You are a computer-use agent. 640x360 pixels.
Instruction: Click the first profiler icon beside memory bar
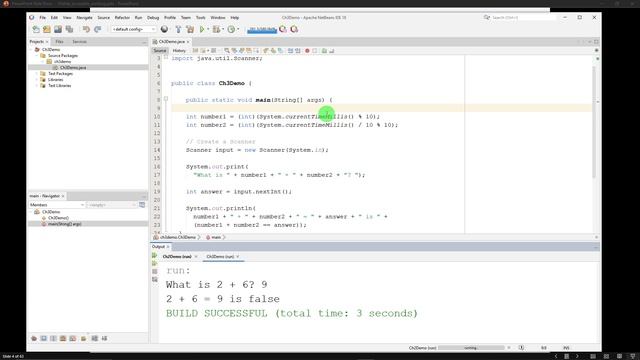click(283, 29)
